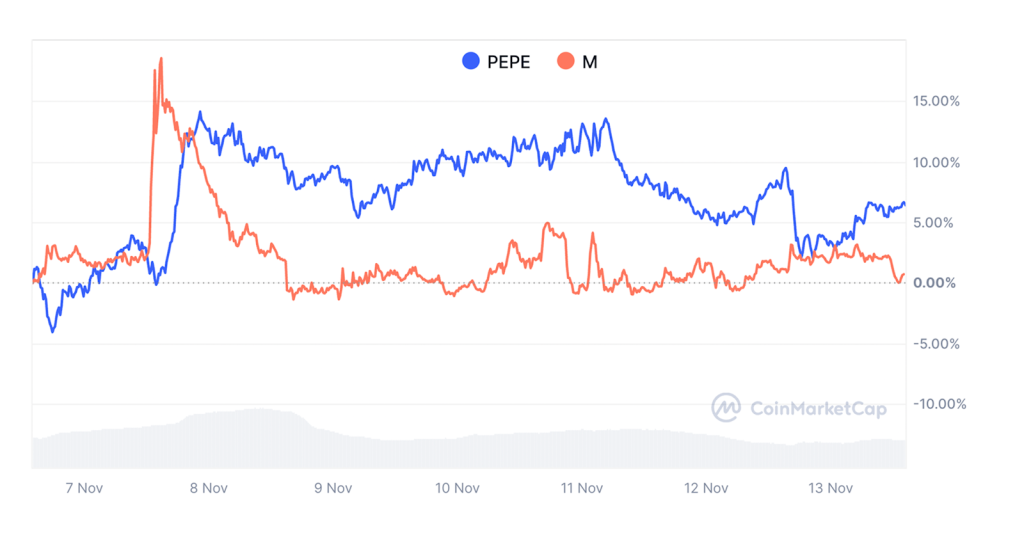The height and width of the screenshot is (542, 1024).
Task: Select the 8 Nov date label
Action: point(207,489)
